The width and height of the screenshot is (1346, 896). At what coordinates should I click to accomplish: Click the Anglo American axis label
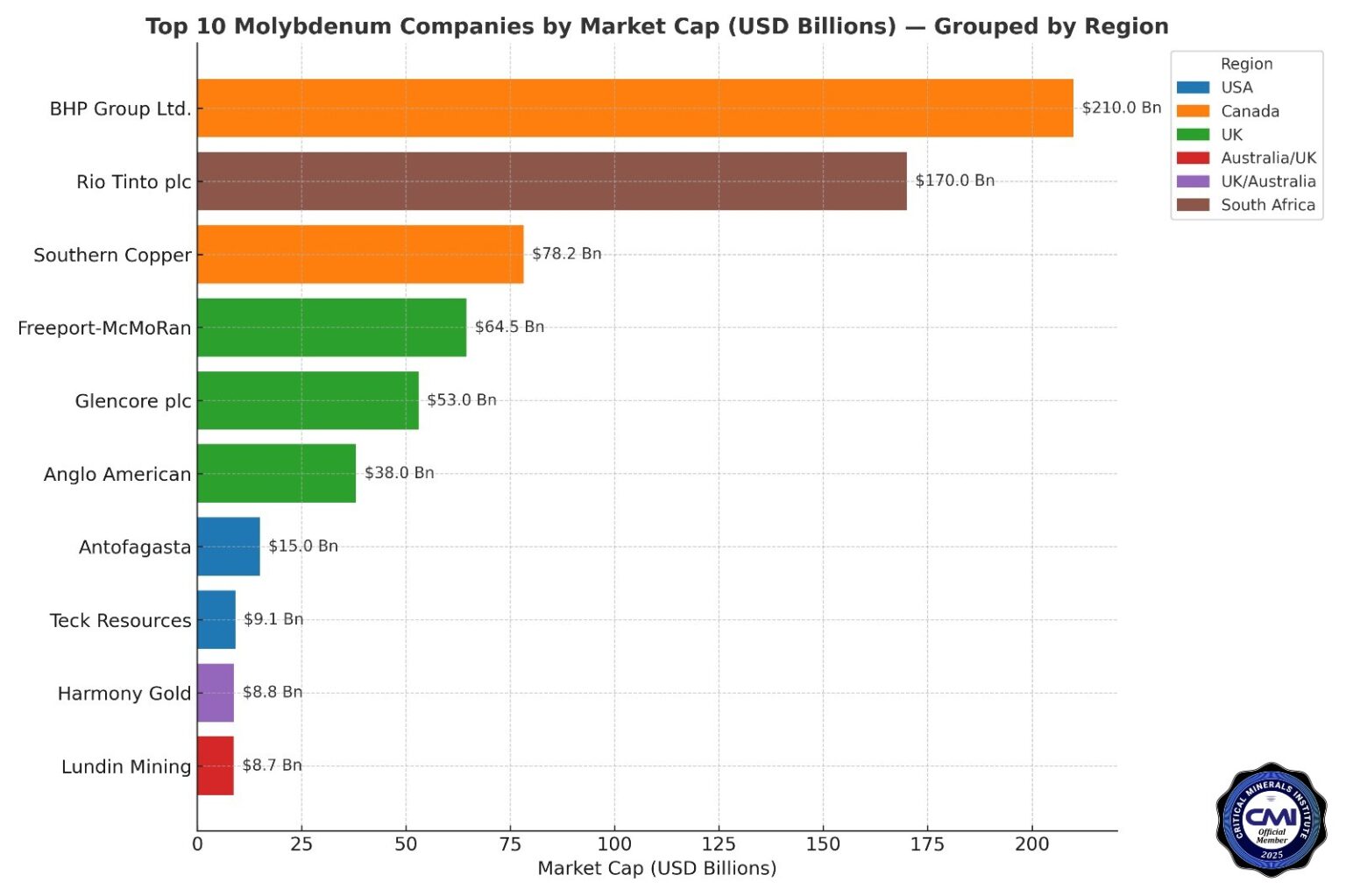click(117, 474)
